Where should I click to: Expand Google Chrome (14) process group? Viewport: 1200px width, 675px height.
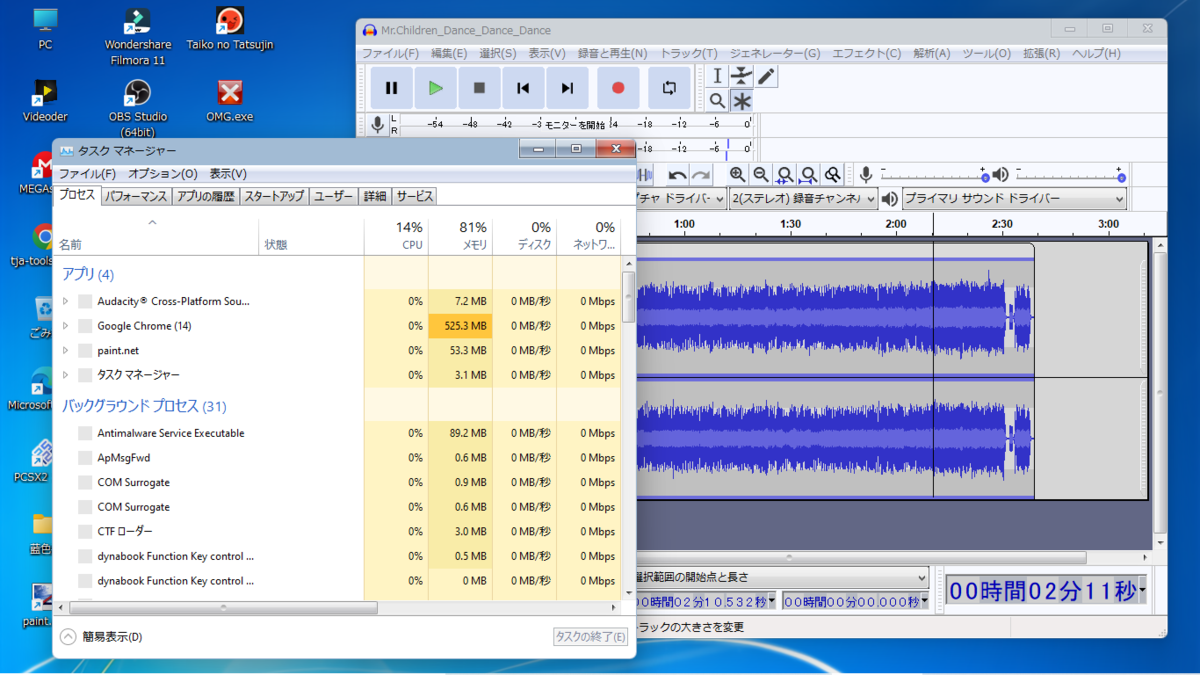[x=66, y=326]
